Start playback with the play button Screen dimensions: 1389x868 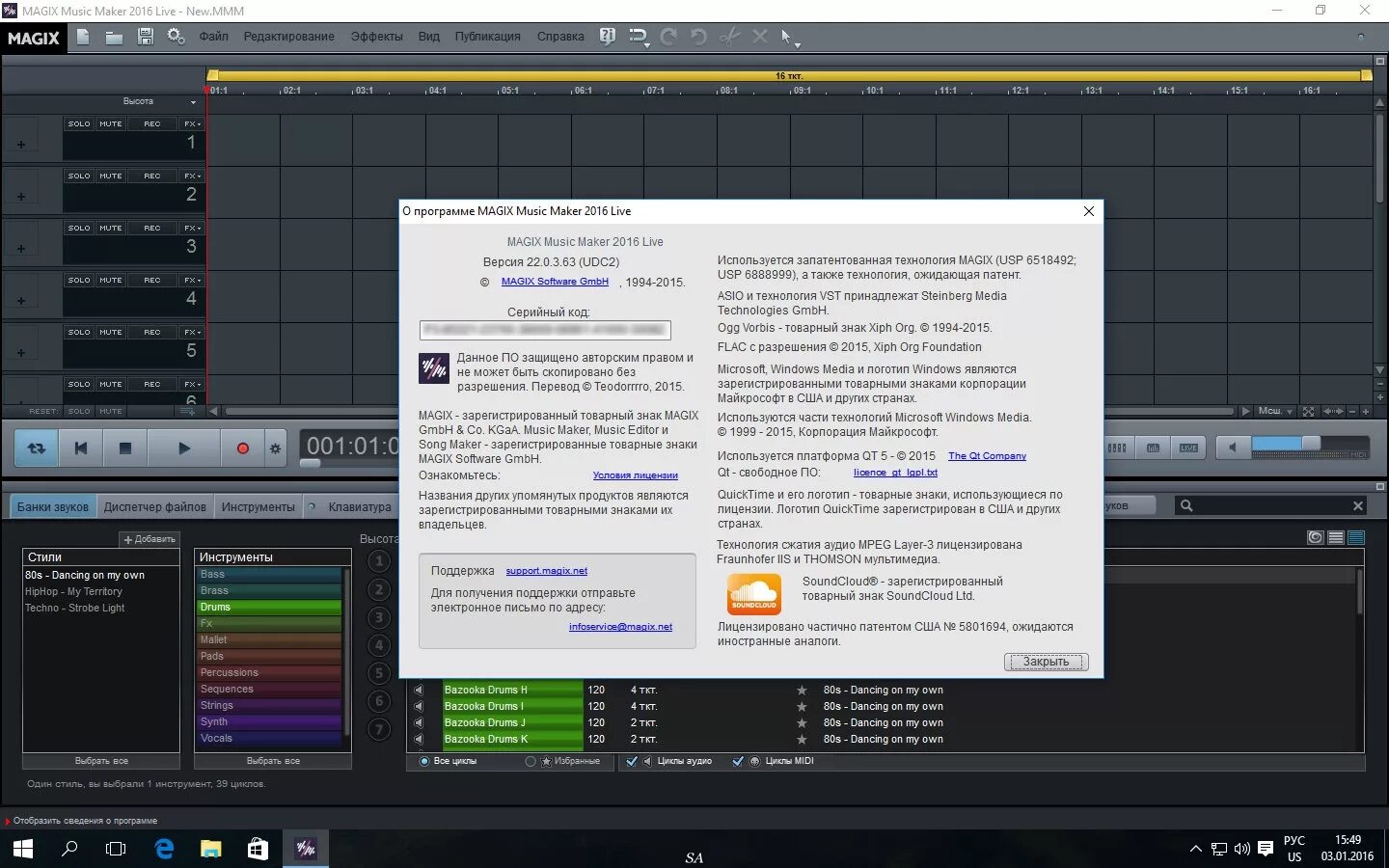point(183,448)
